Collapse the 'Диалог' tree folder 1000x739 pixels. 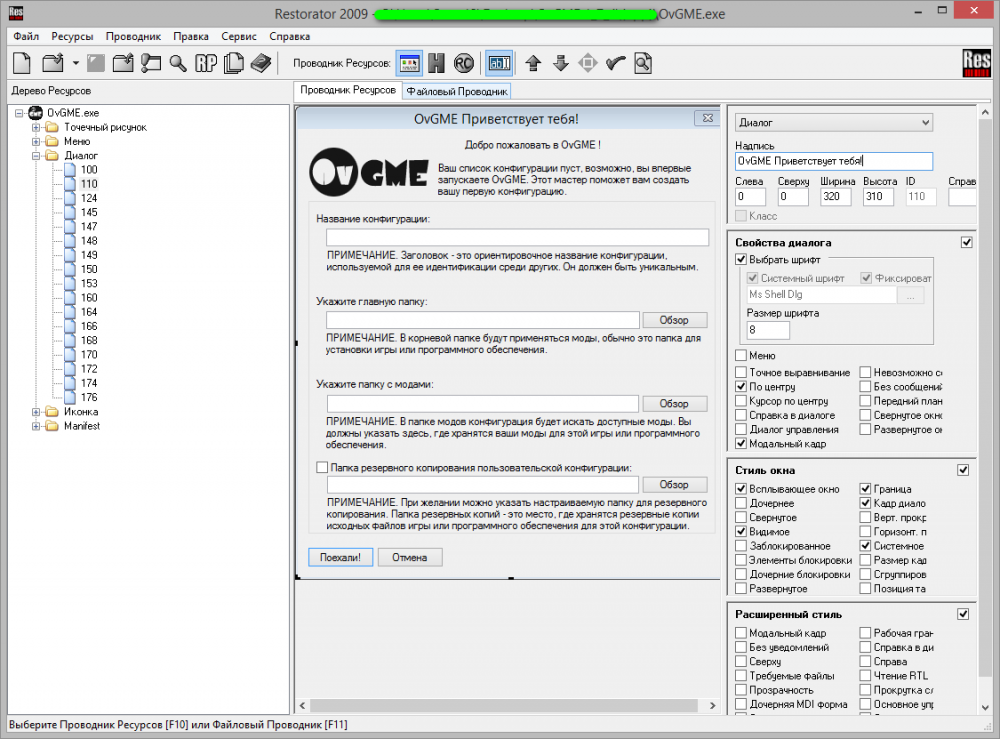37,156
